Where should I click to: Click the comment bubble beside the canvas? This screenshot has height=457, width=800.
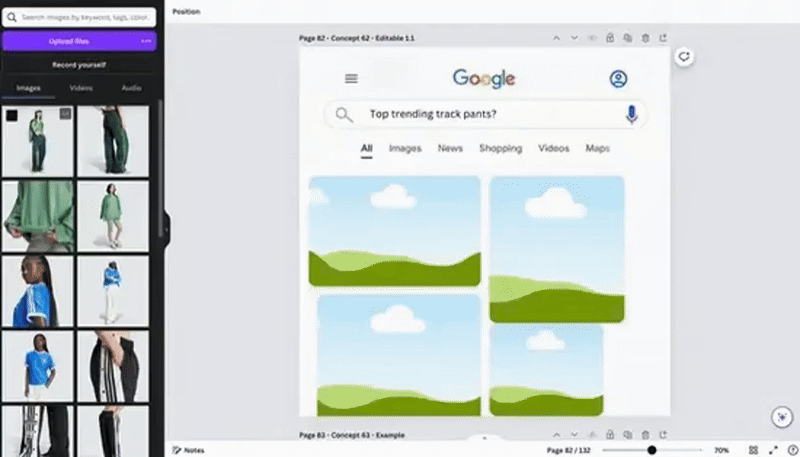(684, 57)
